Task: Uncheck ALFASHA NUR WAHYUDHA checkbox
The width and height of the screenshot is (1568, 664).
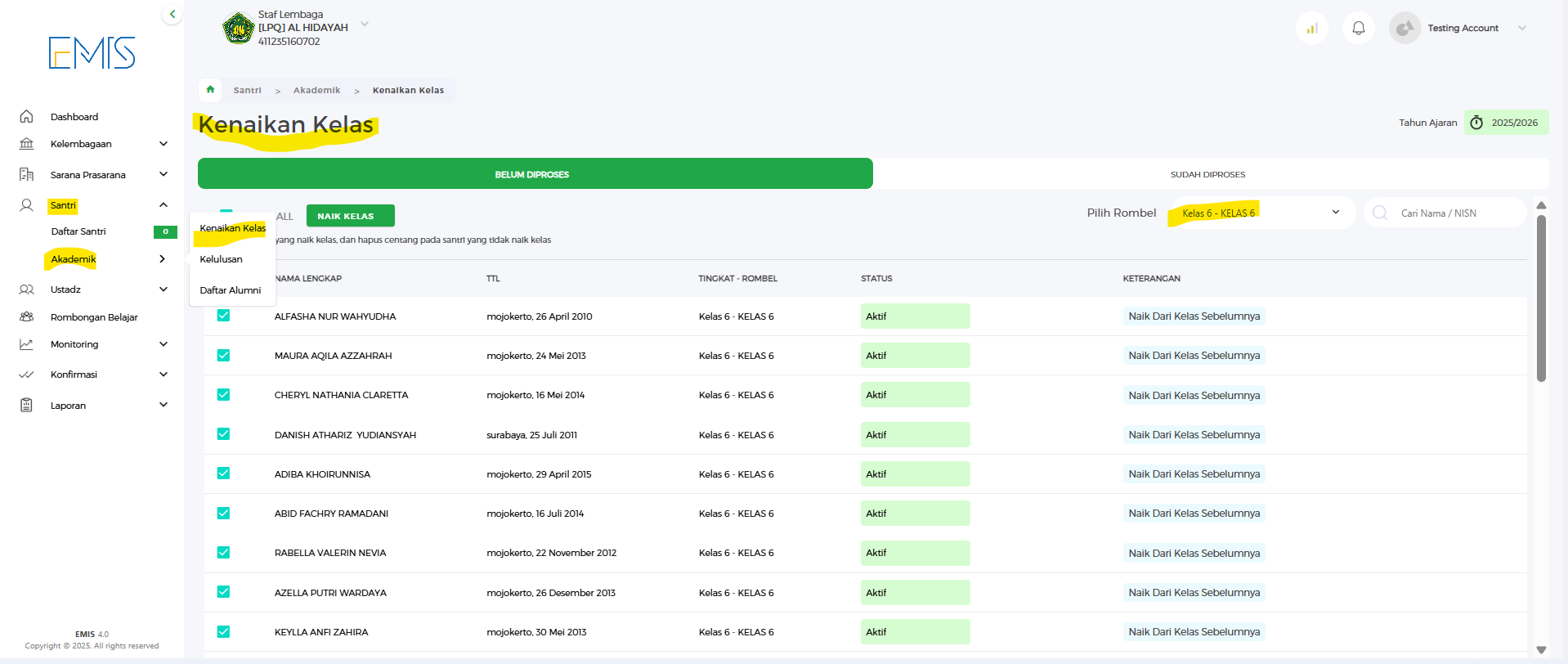Action: click(x=223, y=316)
